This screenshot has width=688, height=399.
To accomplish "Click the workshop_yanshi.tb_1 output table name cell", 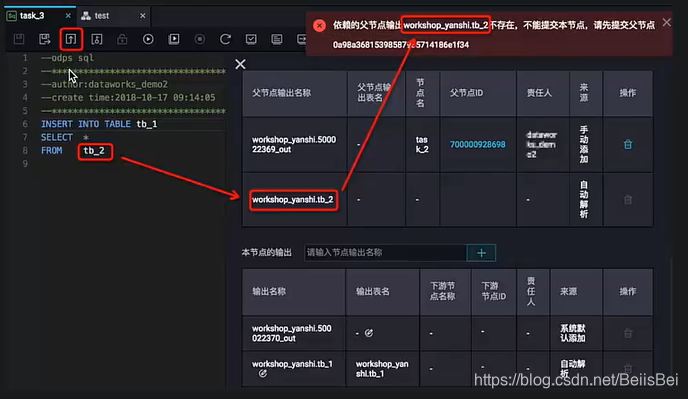I will point(382,369).
